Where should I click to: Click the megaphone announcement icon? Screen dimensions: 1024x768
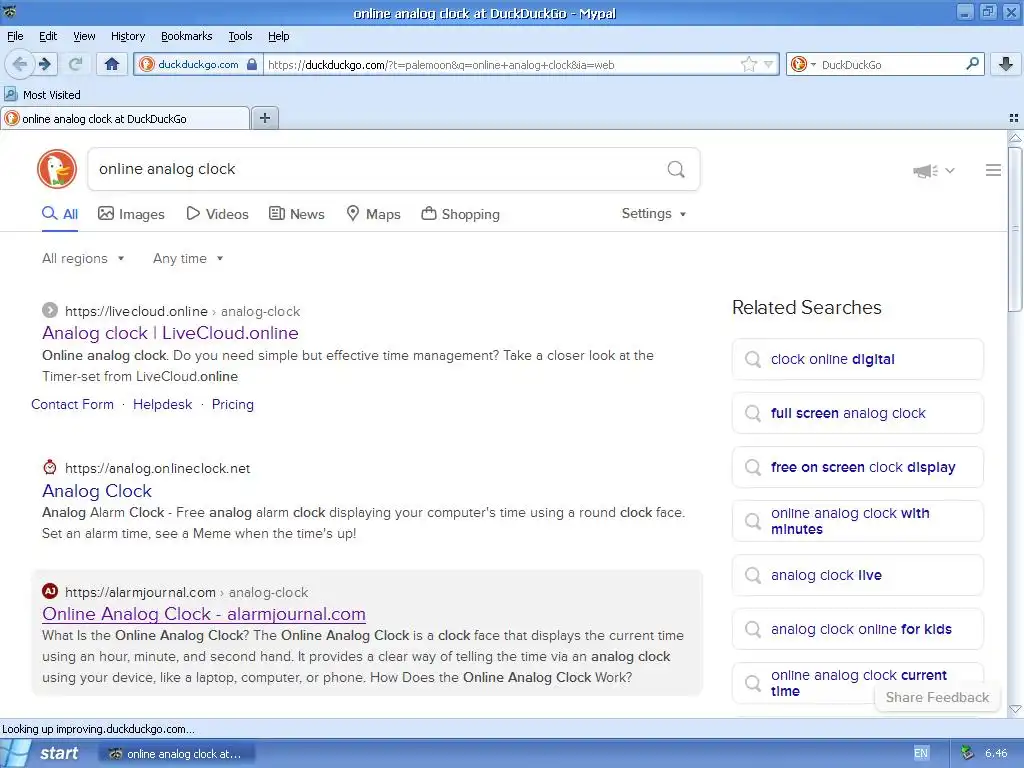click(925, 171)
